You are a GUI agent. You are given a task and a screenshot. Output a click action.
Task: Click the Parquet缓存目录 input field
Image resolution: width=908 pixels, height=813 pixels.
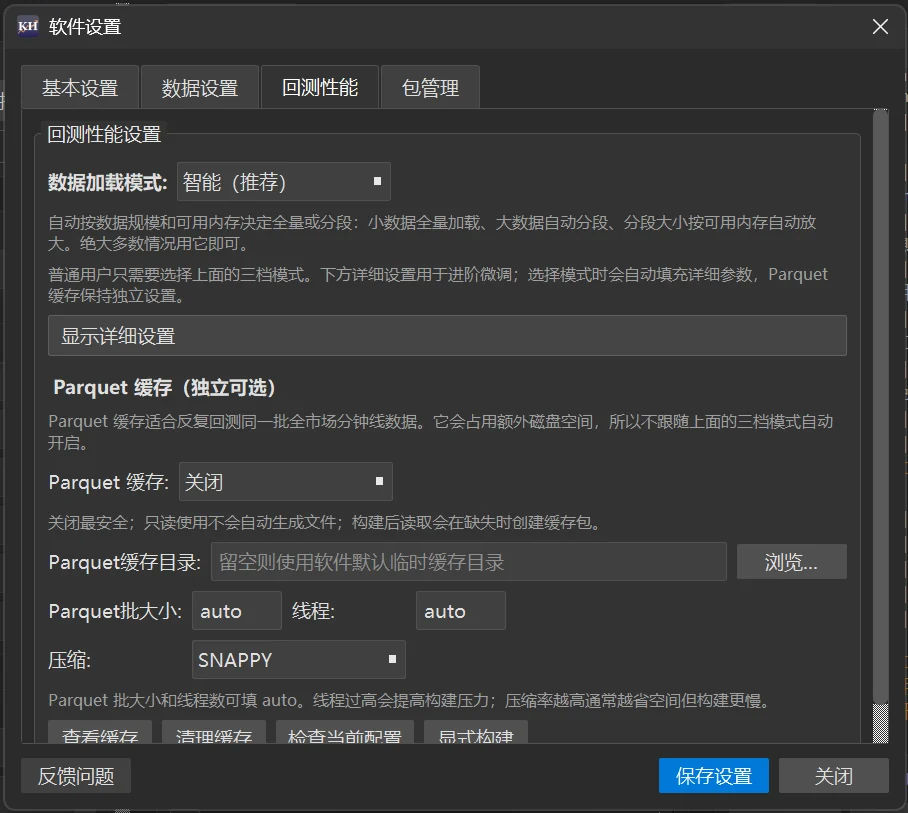click(468, 562)
